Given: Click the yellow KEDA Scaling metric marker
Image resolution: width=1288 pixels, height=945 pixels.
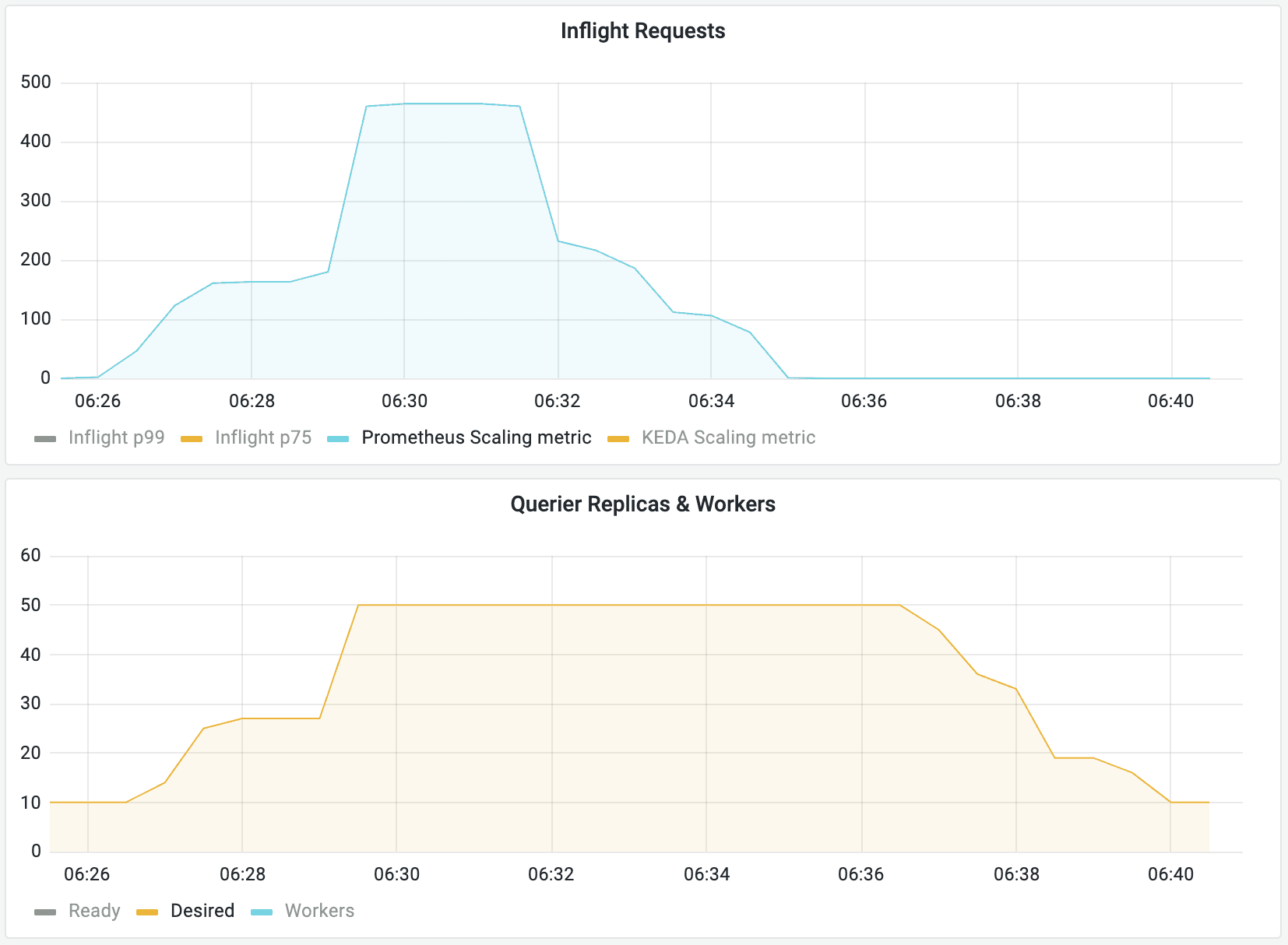Looking at the screenshot, I should [619, 437].
